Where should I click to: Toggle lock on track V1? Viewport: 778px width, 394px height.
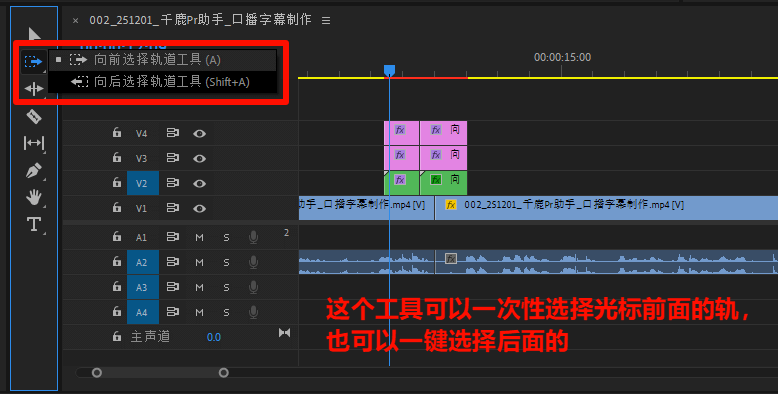117,207
